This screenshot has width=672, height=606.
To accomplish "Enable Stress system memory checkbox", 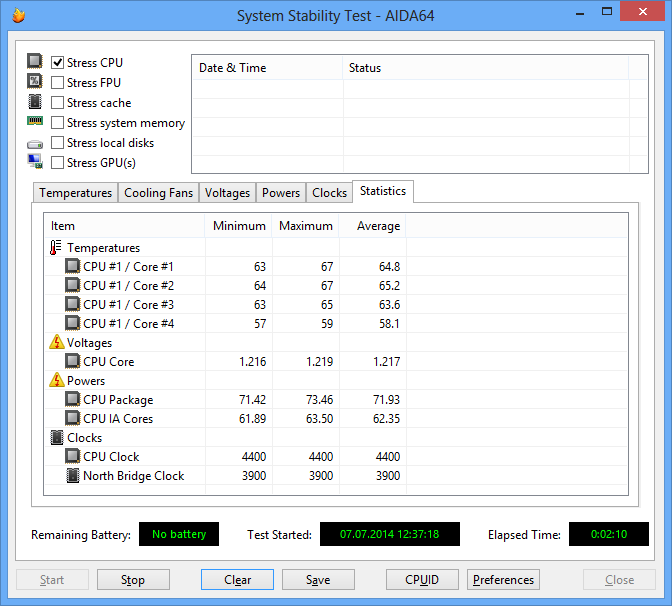I will click(x=57, y=123).
